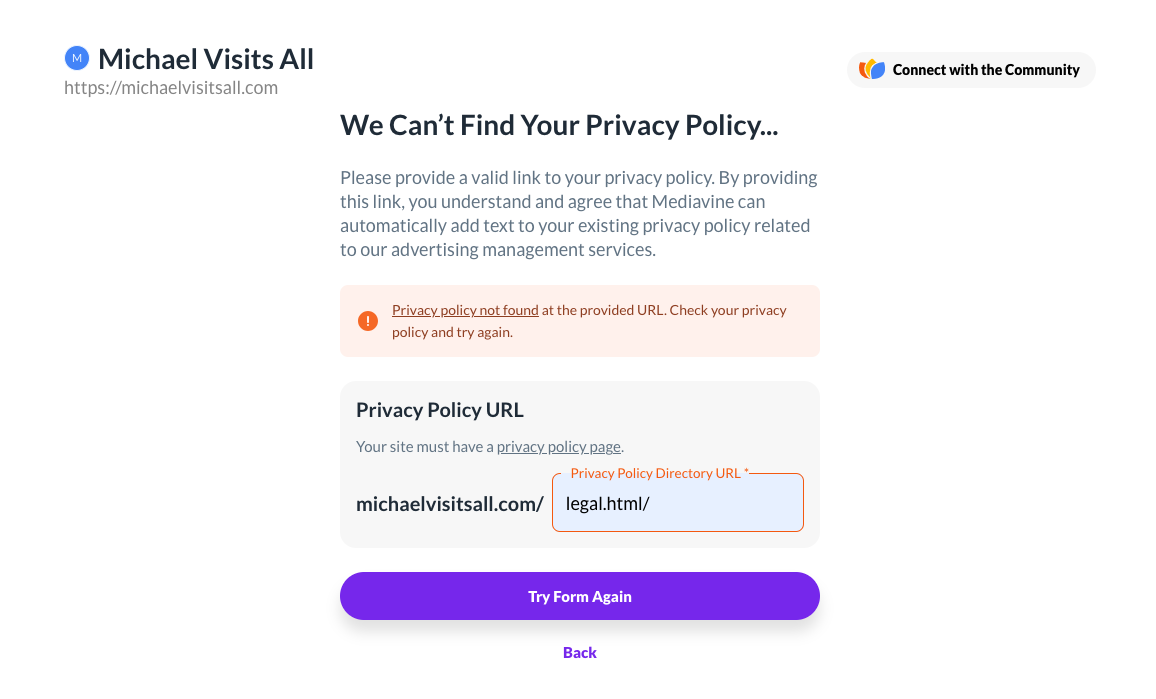Click the 'Privacy Policy URL' section heading
Viewport: 1156px width, 699px height.
440,410
